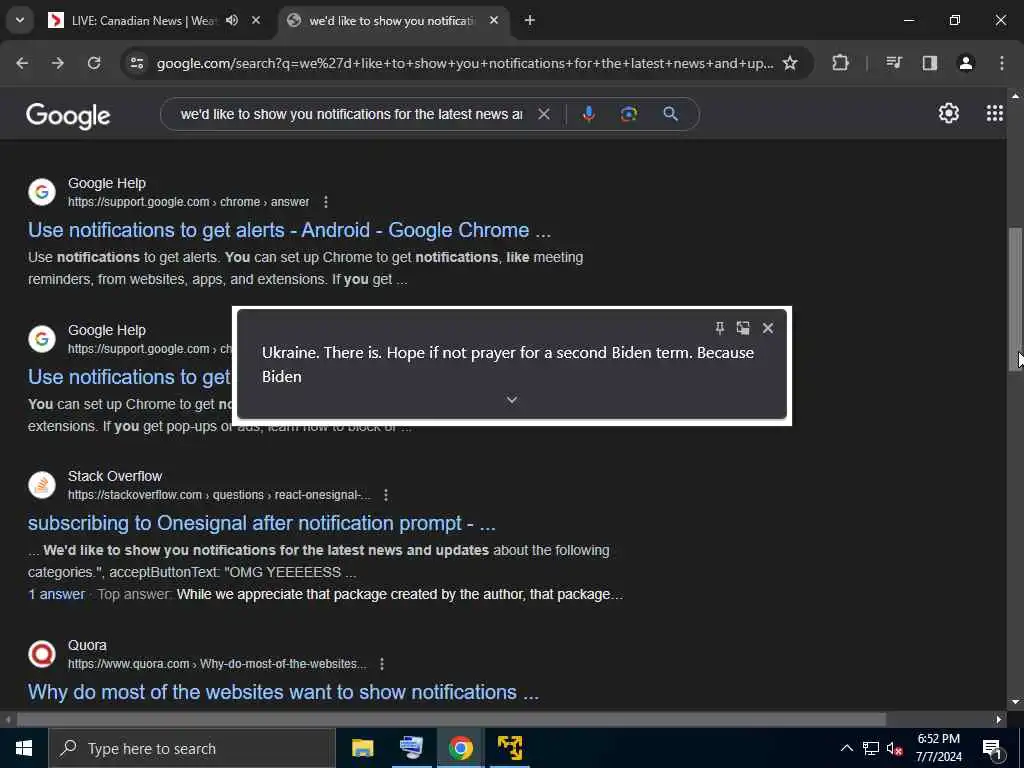View site information icon in address bar
Image resolution: width=1024 pixels, height=768 pixels.
[136, 63]
